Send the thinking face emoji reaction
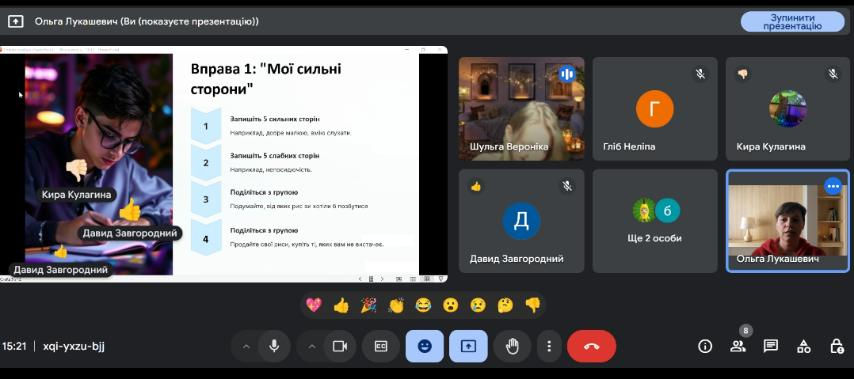The width and height of the screenshot is (854, 379). tap(505, 305)
